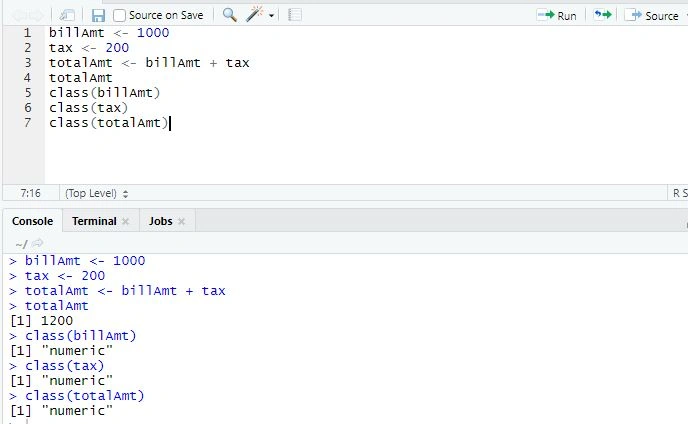Expand the code tools dropdown arrow
This screenshot has height=424, width=688.
pos(272,16)
